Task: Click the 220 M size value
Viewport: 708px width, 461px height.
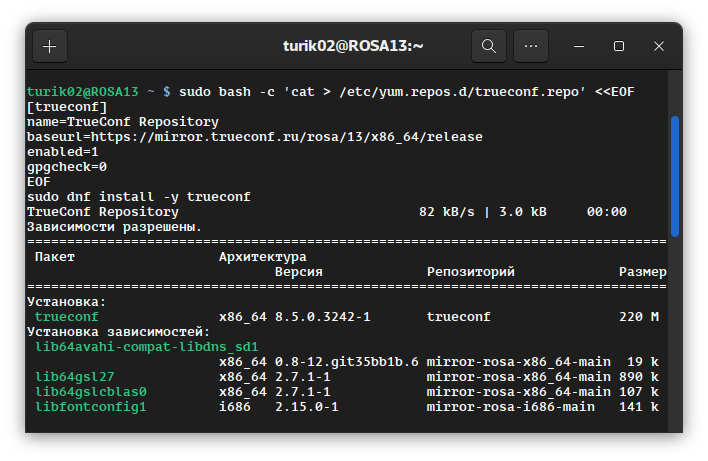Action: [639, 317]
